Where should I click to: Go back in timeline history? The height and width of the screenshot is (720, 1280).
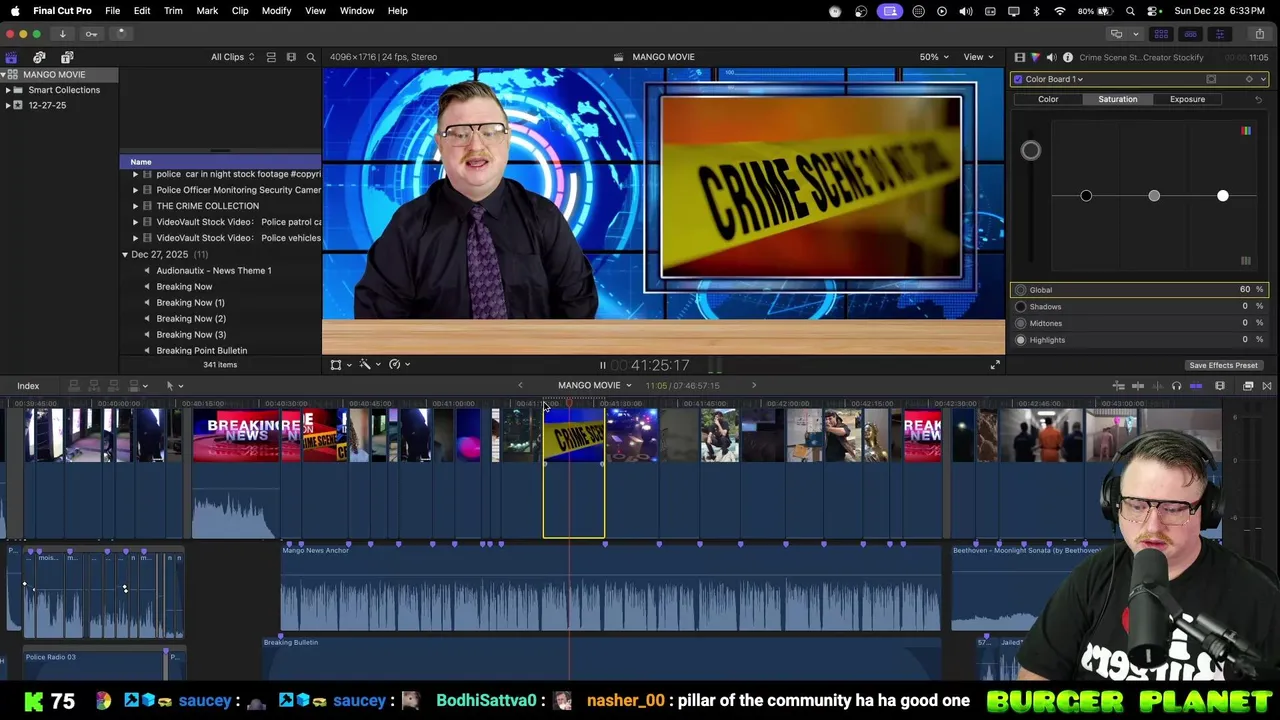(x=520, y=386)
